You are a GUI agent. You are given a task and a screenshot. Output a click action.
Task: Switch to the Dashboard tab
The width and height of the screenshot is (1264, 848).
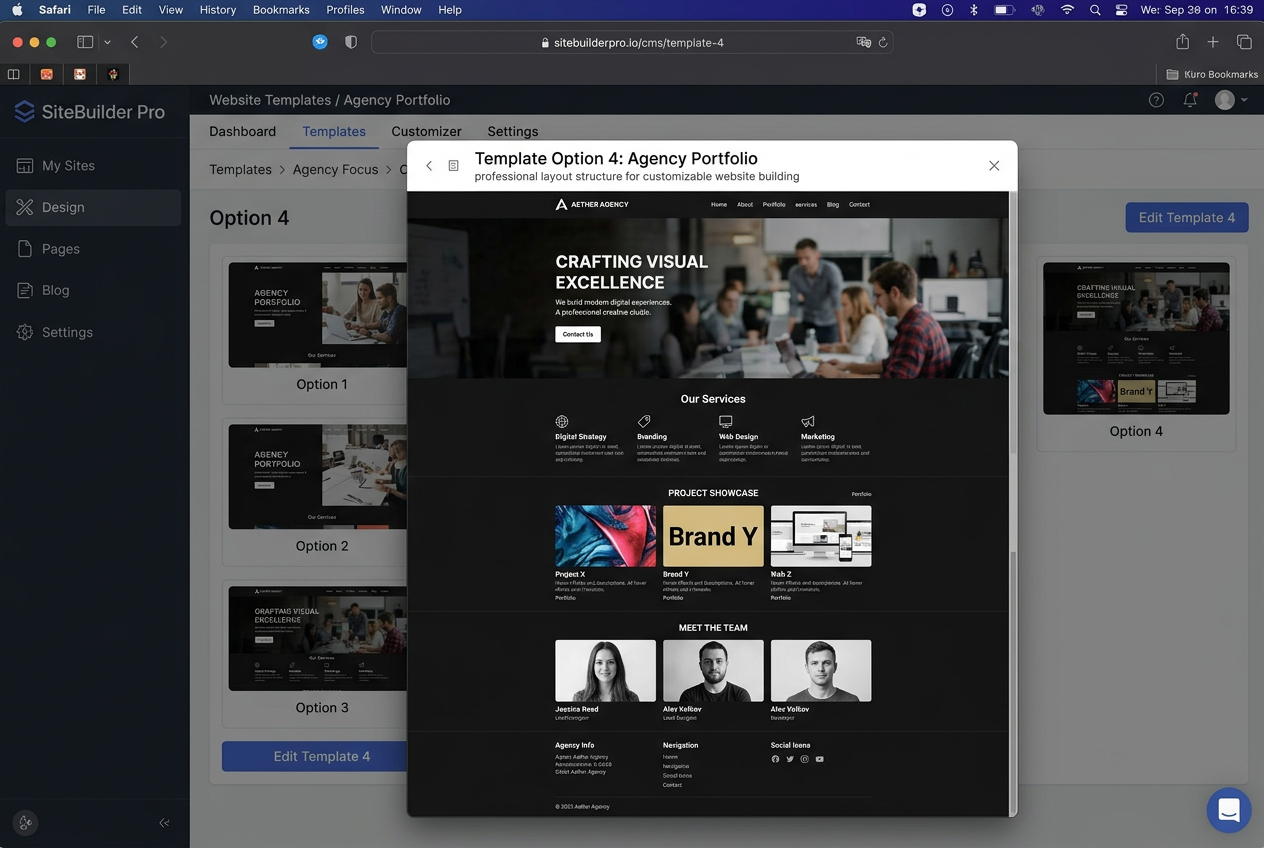pos(242,131)
